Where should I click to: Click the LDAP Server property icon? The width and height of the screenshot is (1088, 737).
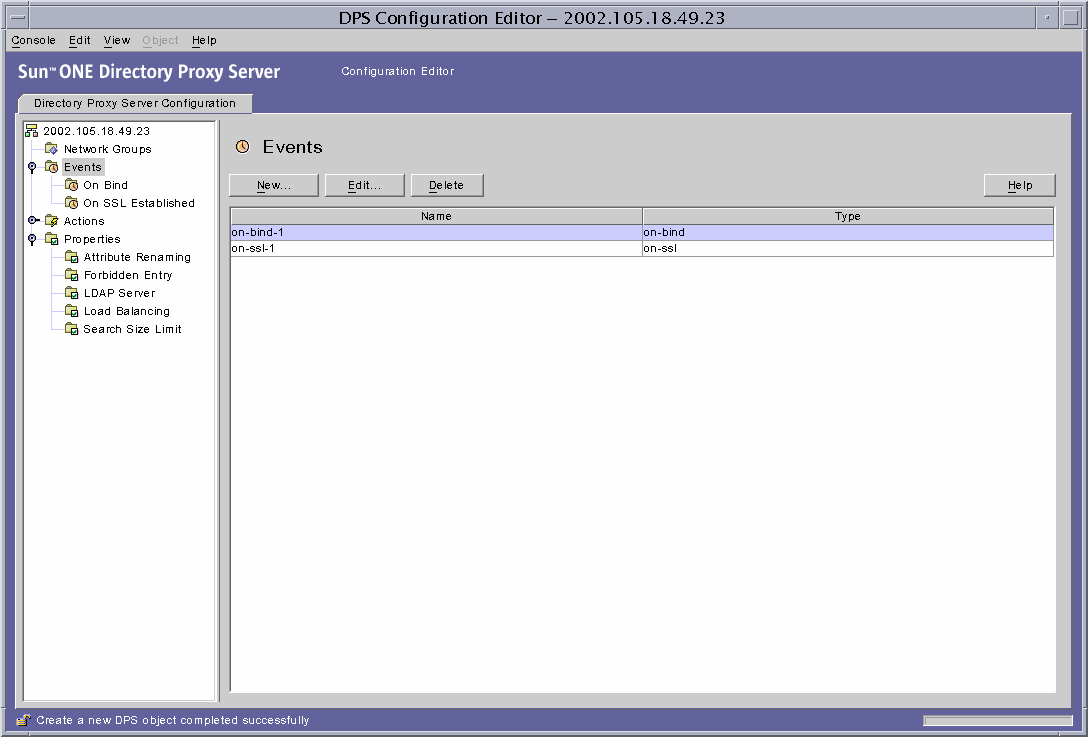71,293
